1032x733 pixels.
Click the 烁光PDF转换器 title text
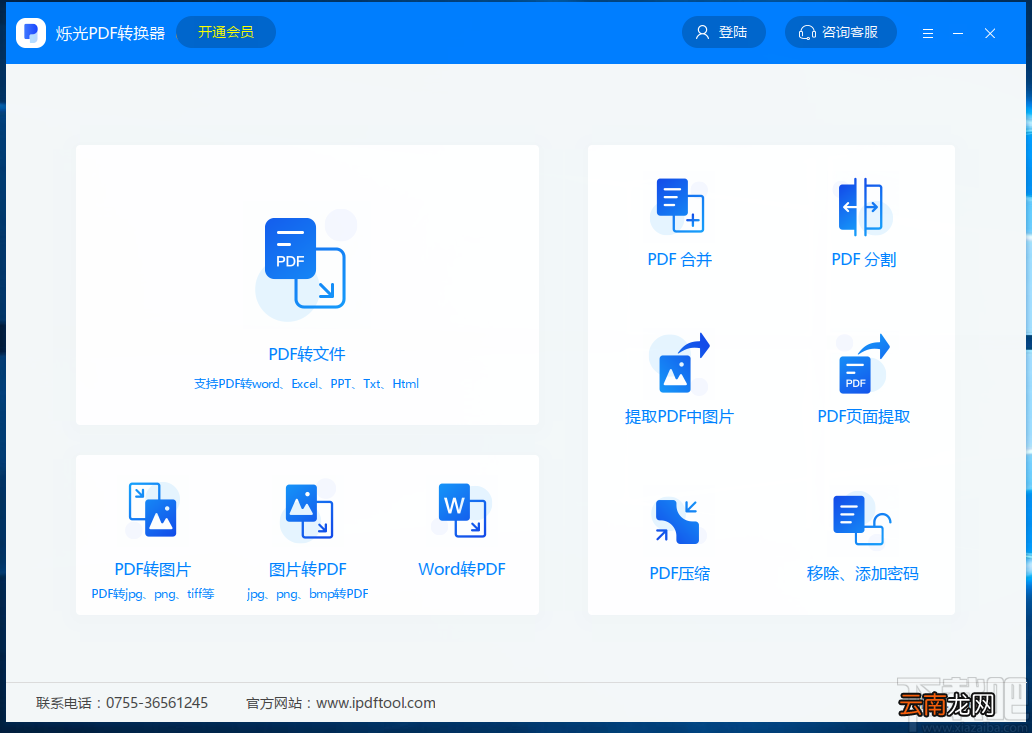[111, 33]
